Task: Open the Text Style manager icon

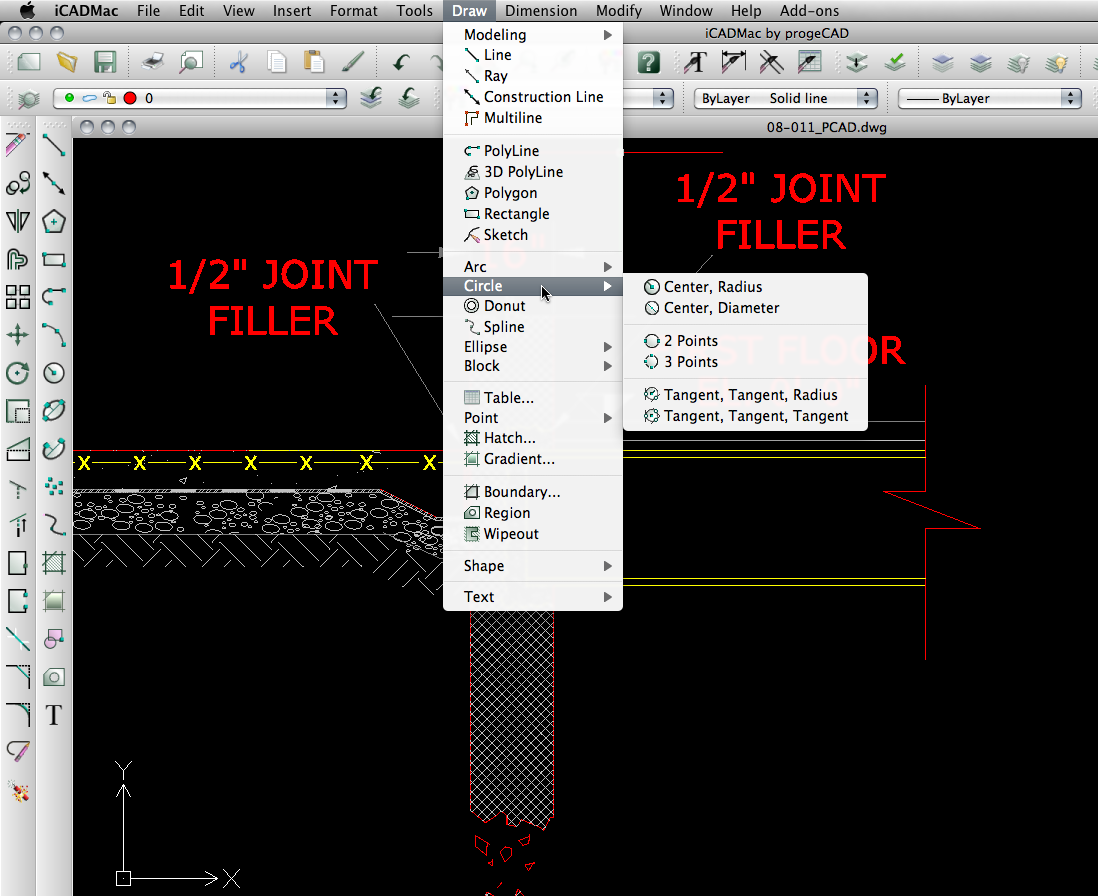Action: click(695, 62)
